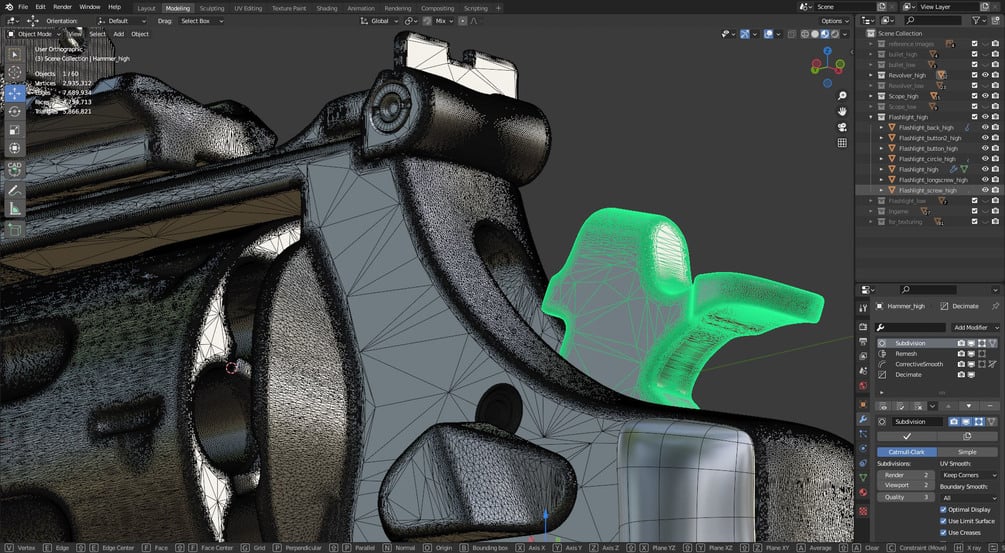This screenshot has height=553, width=1005.
Task: Select the CAD tool in toolbar
Action: pos(14,169)
